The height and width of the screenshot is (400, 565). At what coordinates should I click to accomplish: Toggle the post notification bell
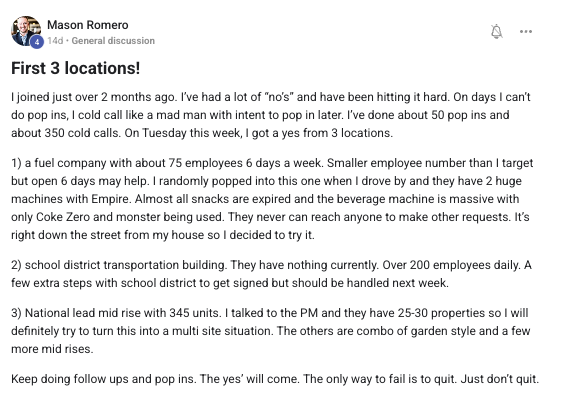(x=497, y=32)
